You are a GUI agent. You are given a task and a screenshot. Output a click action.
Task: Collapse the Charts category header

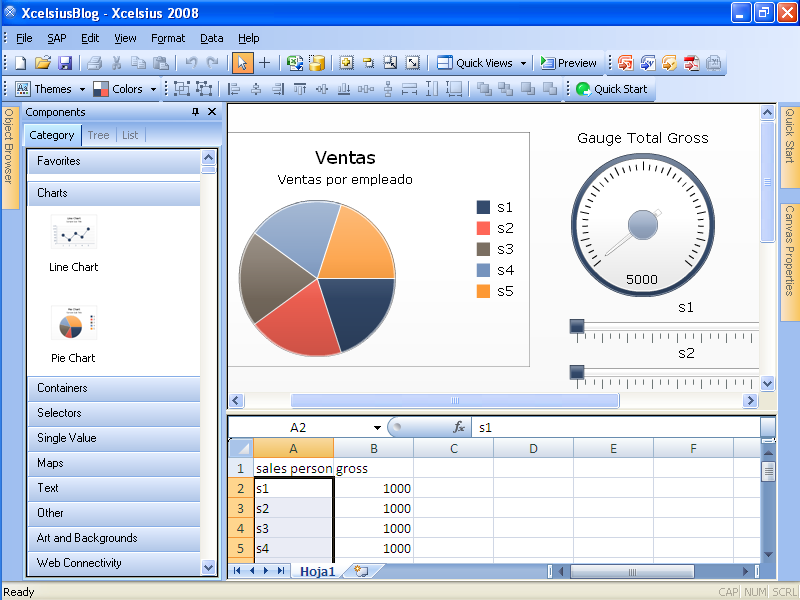tap(114, 193)
